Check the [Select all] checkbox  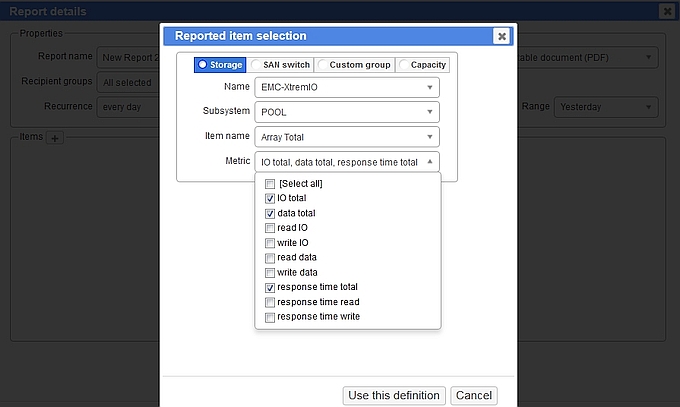pyautogui.click(x=270, y=184)
